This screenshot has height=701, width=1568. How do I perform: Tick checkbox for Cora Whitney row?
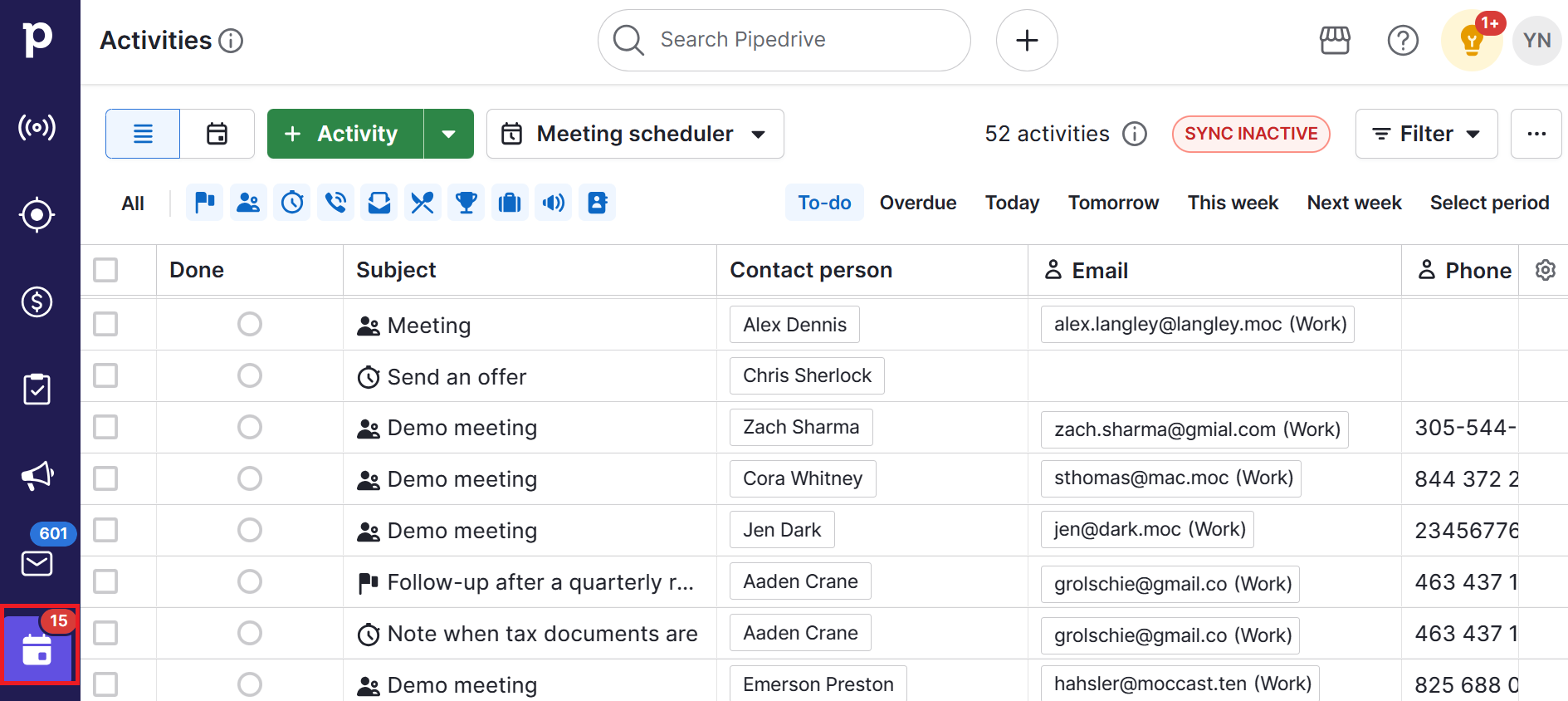point(105,478)
